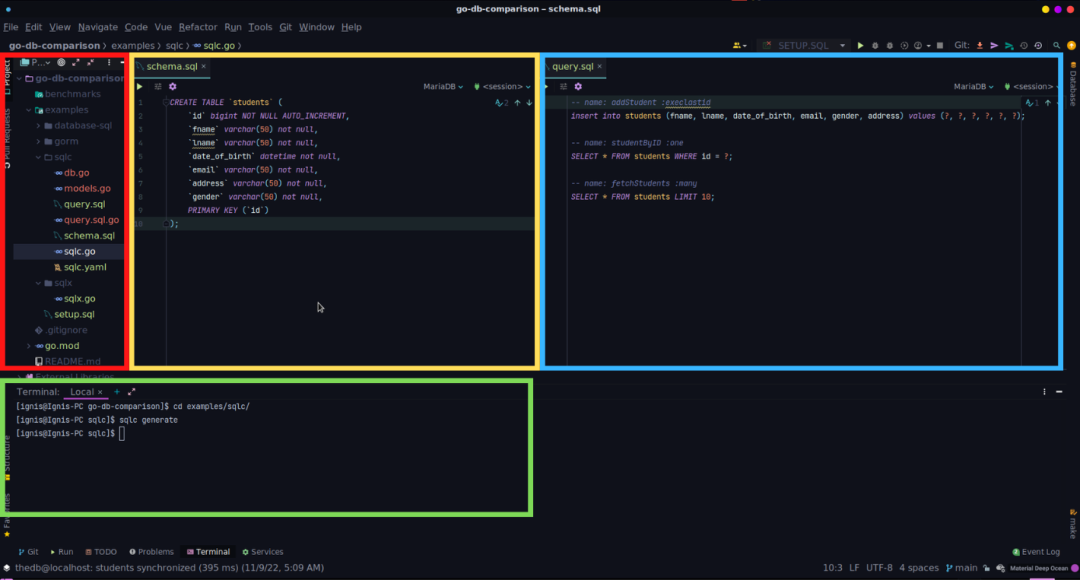Image resolution: width=1080 pixels, height=580 pixels.
Task: Open Search Everywhere with the magnifier icon
Action: tap(1057, 45)
